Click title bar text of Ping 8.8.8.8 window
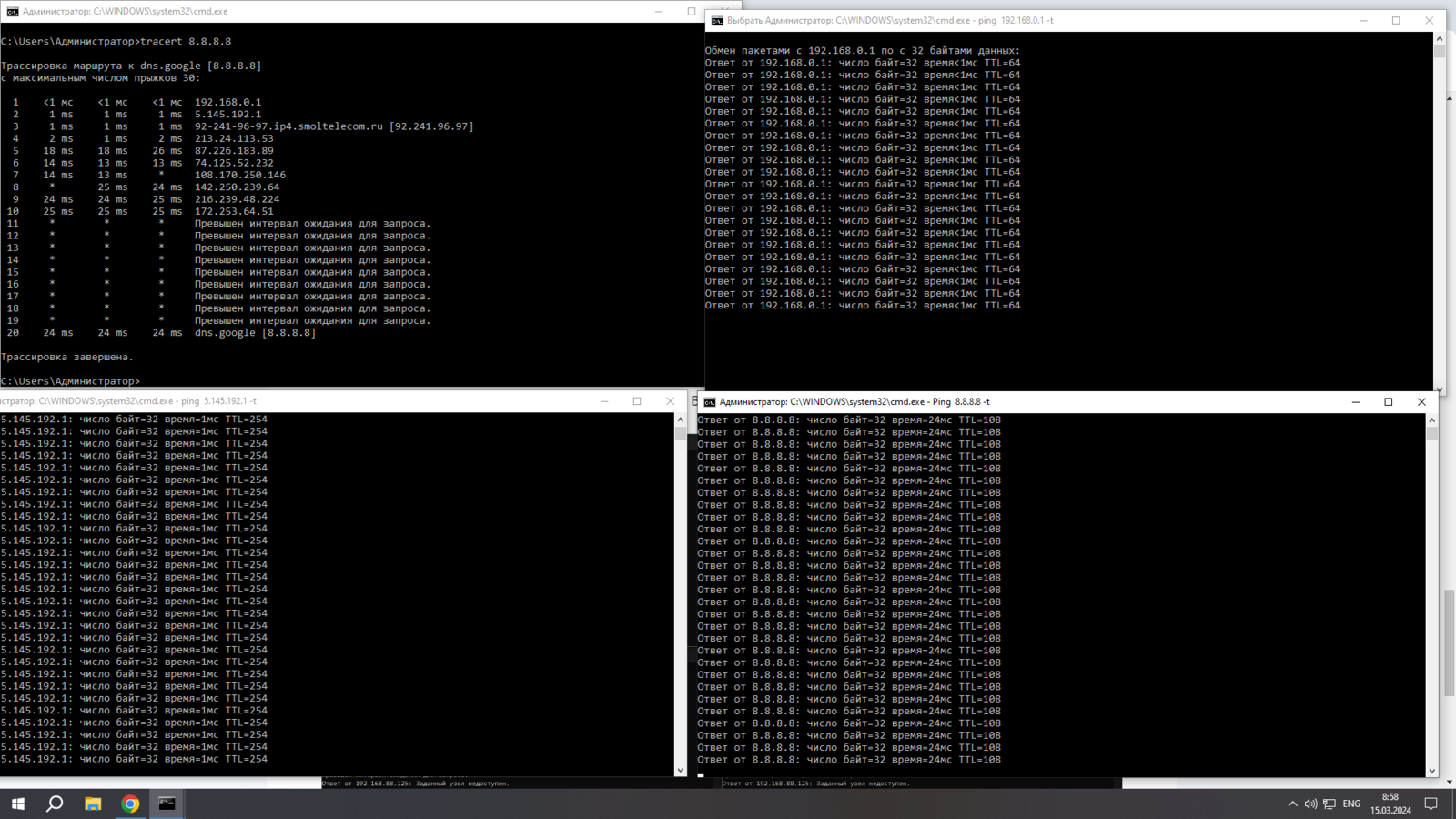Screen dimensions: 1456x819 click(x=854, y=401)
